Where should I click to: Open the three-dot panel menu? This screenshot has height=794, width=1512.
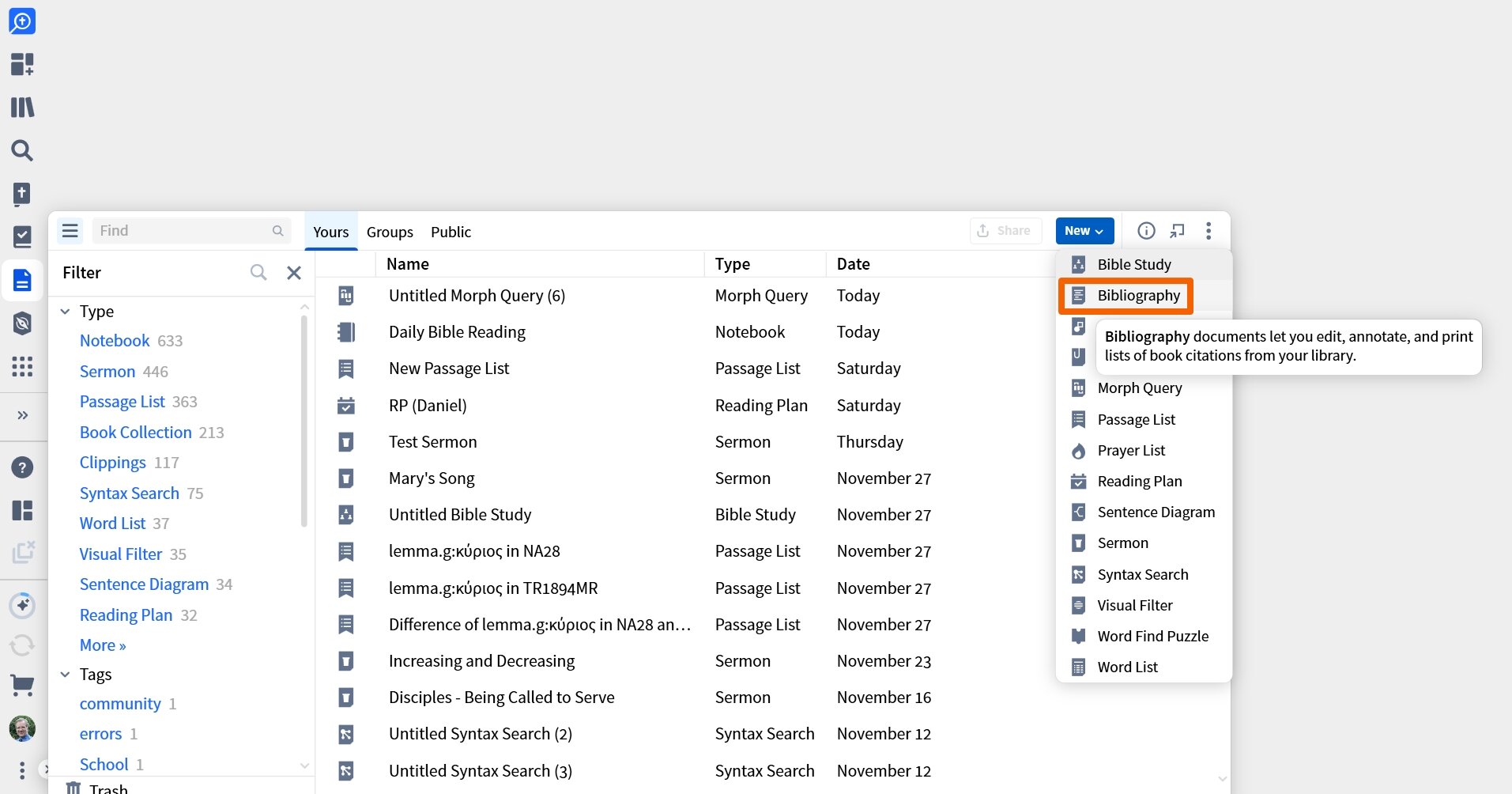coord(1208,231)
